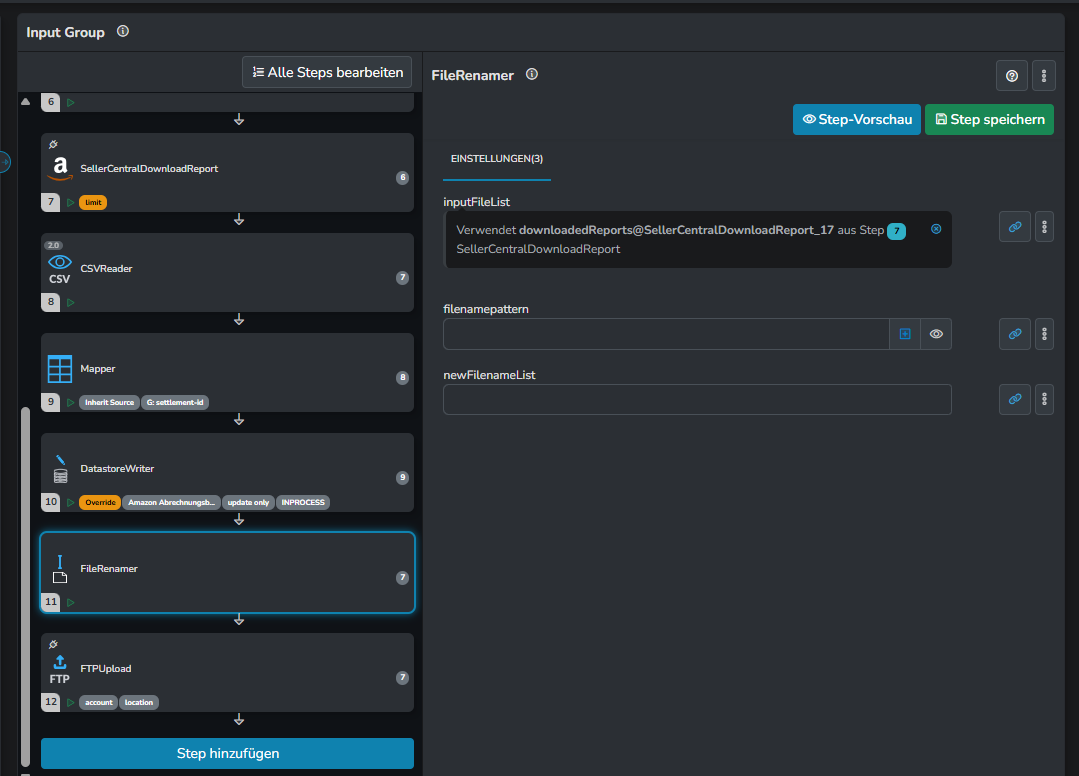Viewport: 1079px width, 776px height.
Task: Select the CSVReader step name
Action: click(x=106, y=269)
